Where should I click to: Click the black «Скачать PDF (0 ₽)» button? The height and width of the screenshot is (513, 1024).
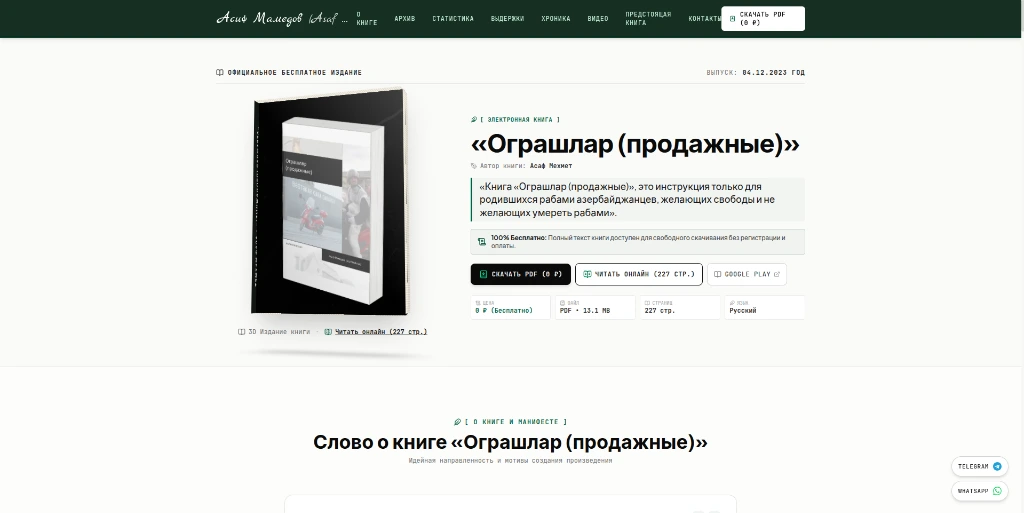tap(520, 274)
